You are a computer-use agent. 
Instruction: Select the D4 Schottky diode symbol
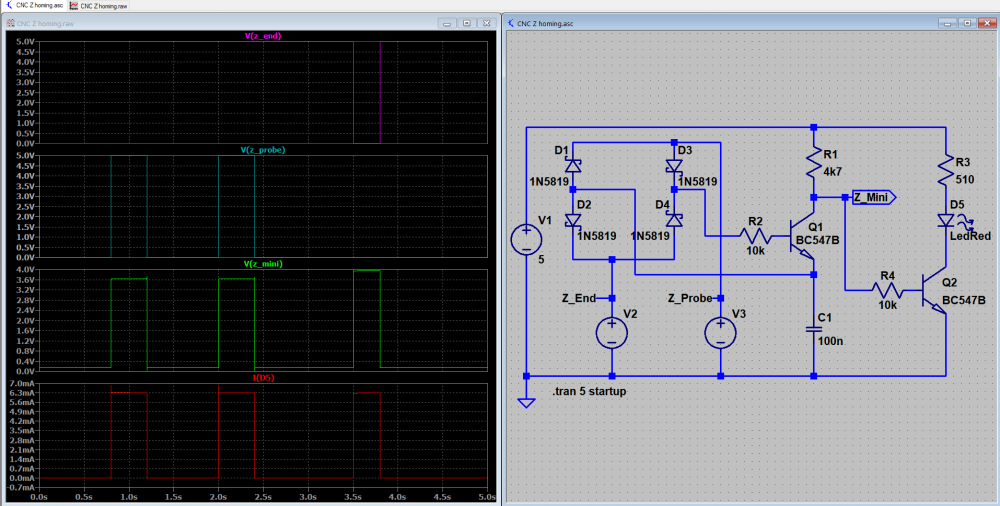pyautogui.click(x=674, y=221)
